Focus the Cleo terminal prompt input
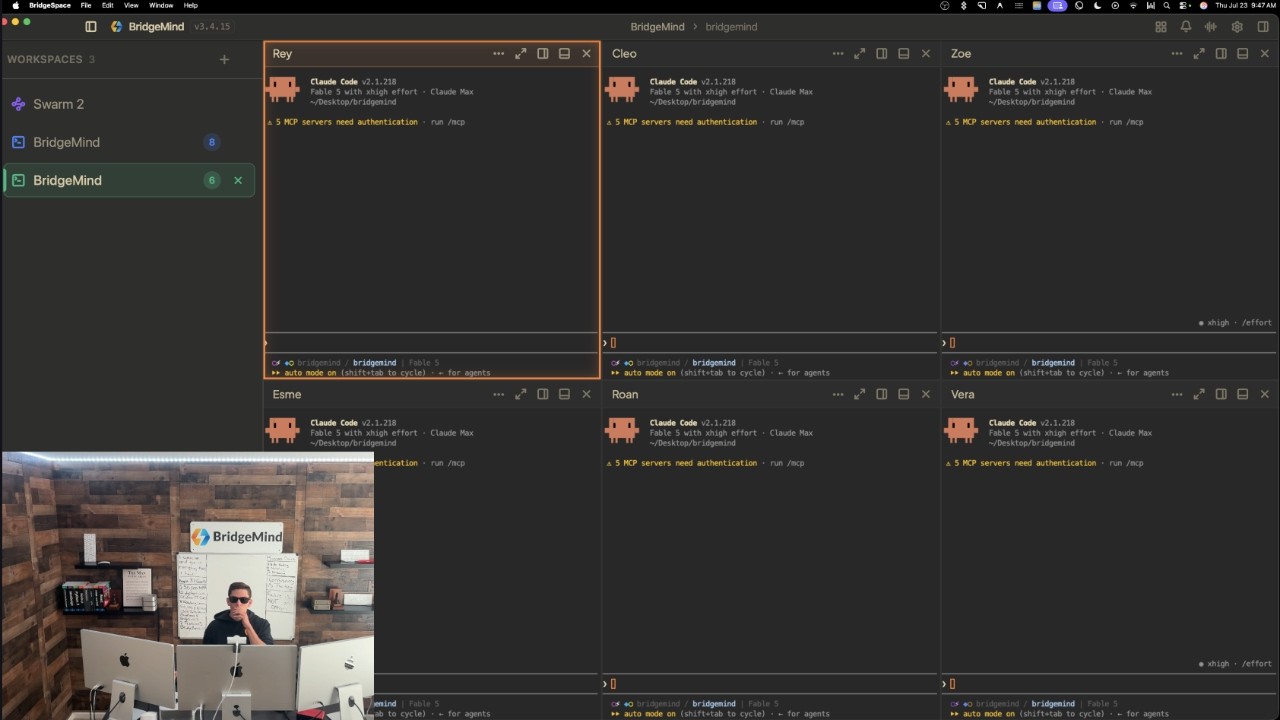Image resolution: width=1280 pixels, height=720 pixels. coord(770,343)
